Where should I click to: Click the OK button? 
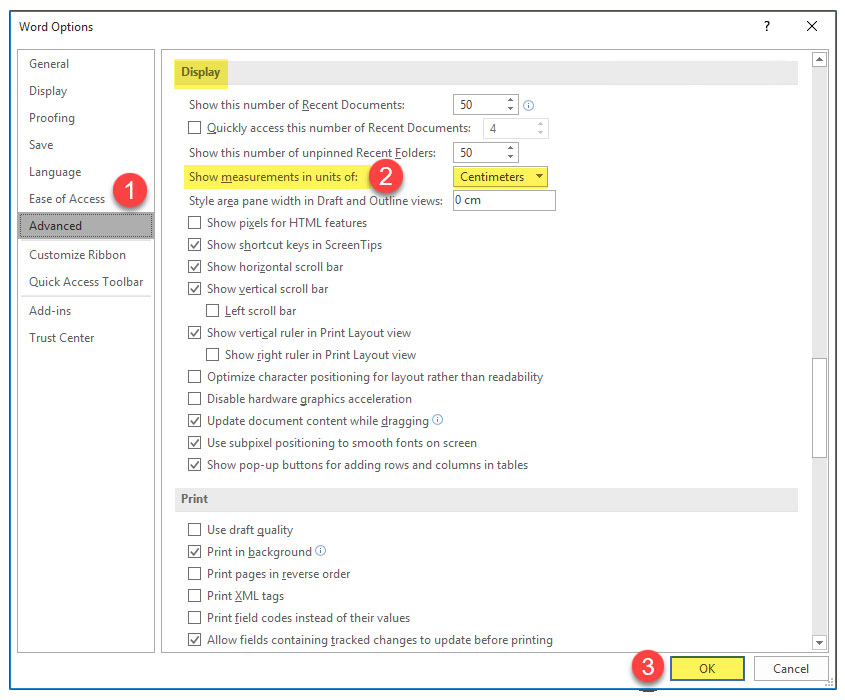(x=707, y=669)
